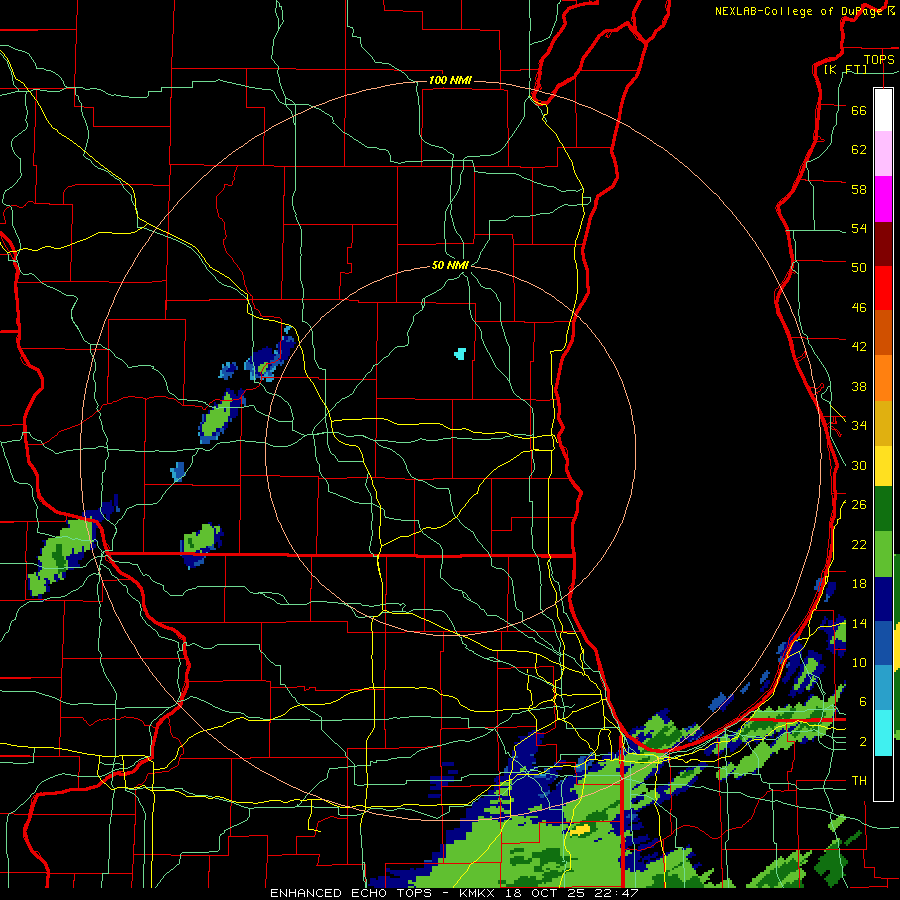Image resolution: width=900 pixels, height=900 pixels.
Task: Click the legend value 54
Action: [859, 228]
